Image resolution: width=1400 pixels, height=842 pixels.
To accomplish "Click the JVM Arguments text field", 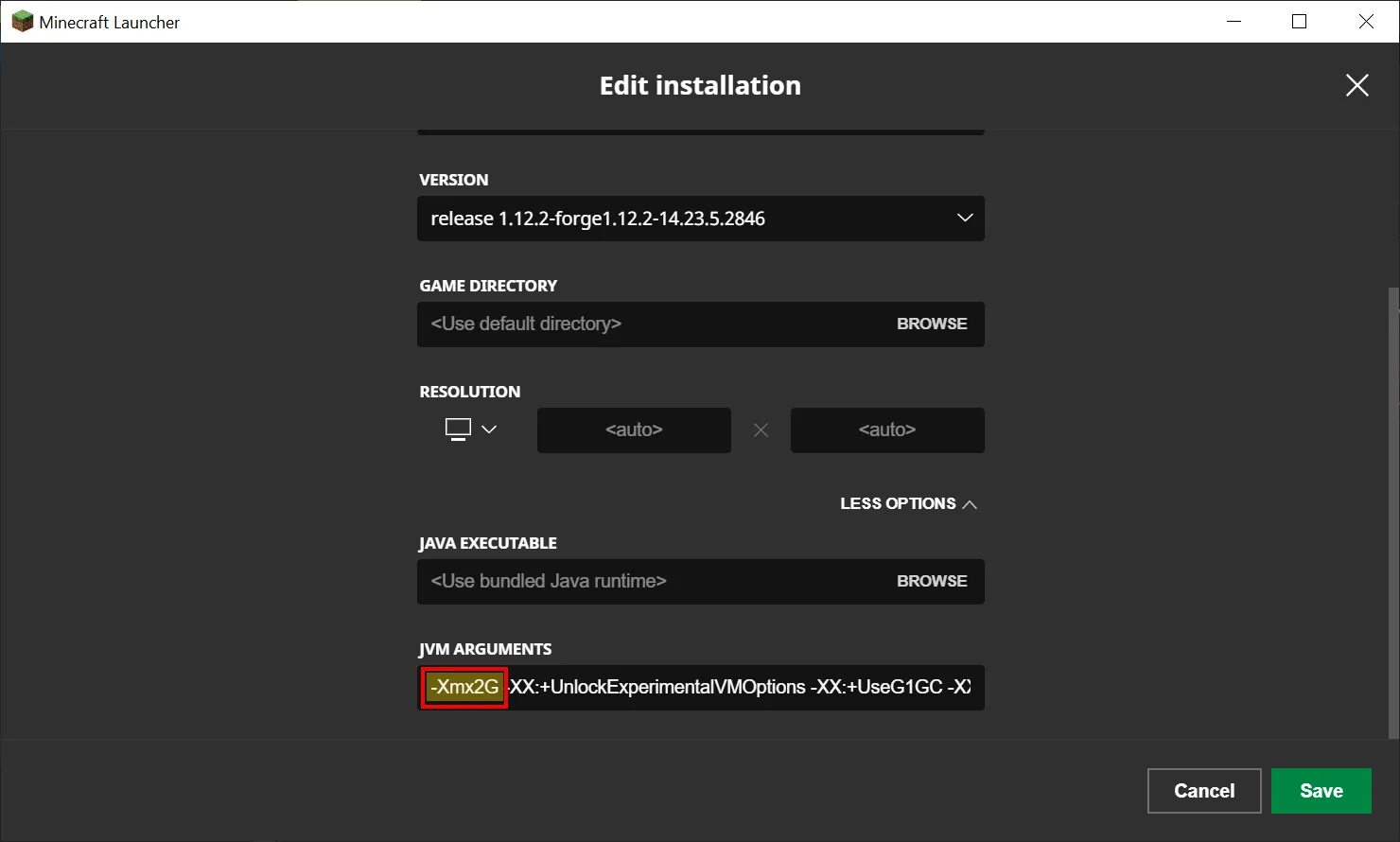I will (701, 687).
